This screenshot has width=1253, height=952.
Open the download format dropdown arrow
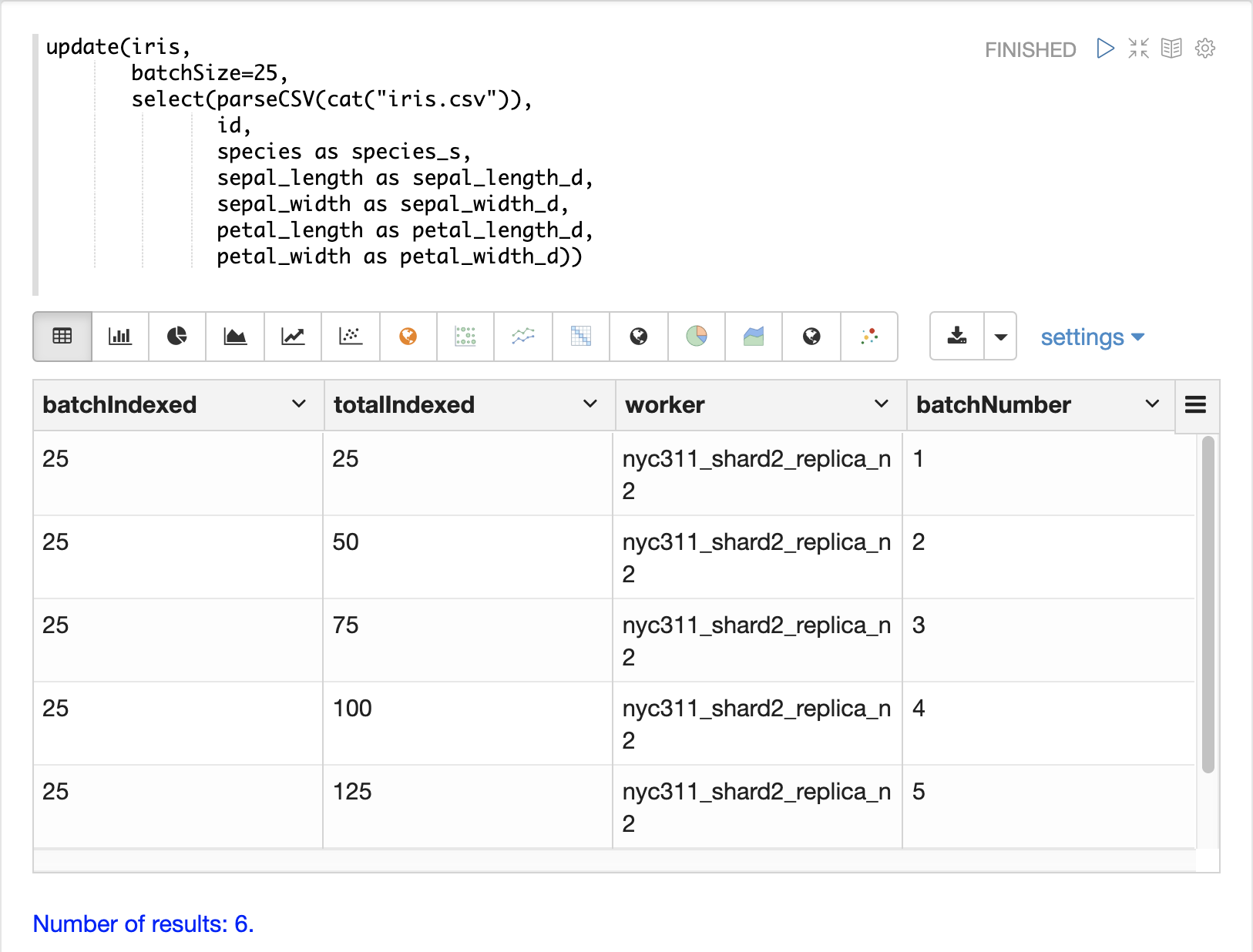pyautogui.click(x=1000, y=337)
